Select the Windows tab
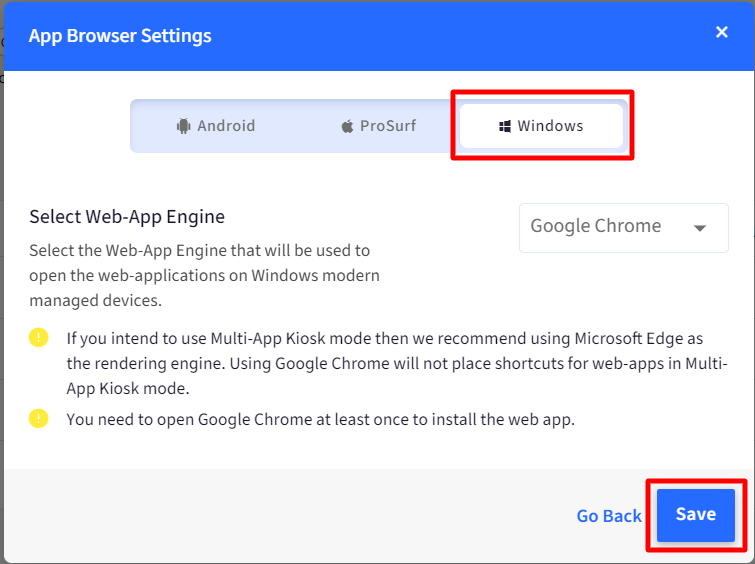755x564 pixels. [x=541, y=126]
